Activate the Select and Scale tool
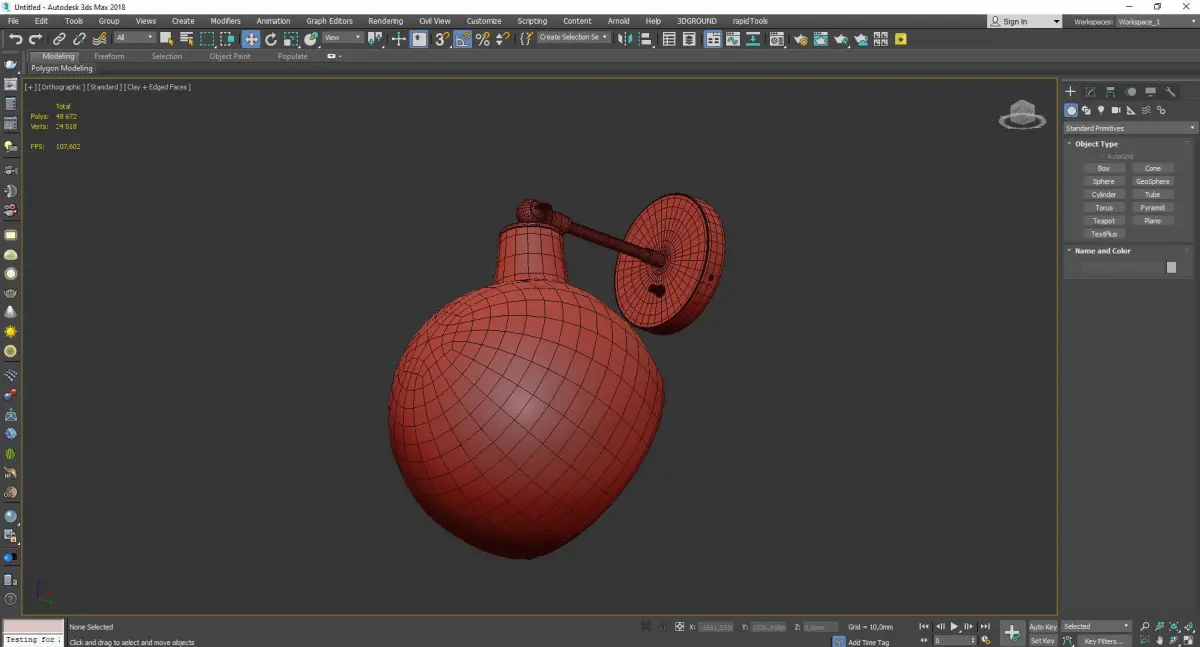The height and width of the screenshot is (647, 1200). coord(290,39)
